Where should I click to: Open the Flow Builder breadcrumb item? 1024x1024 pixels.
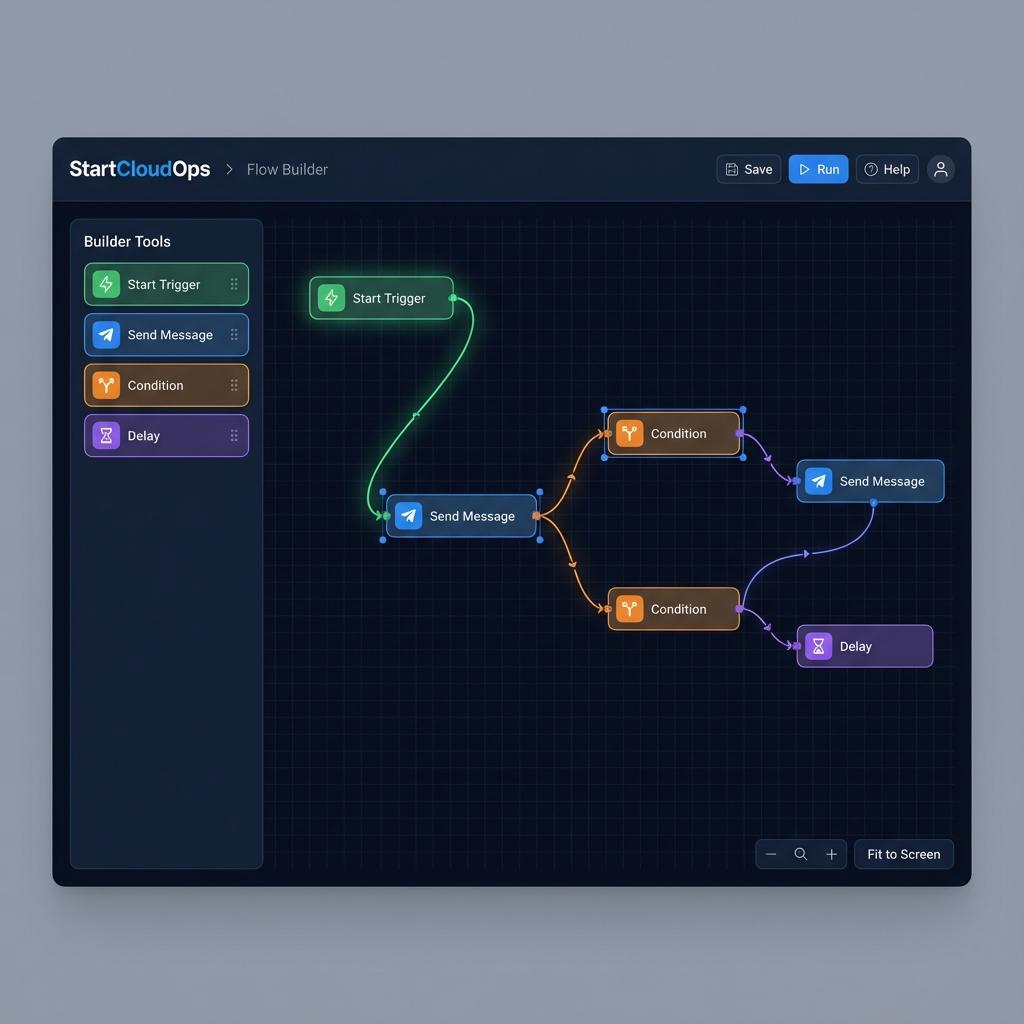(x=287, y=169)
